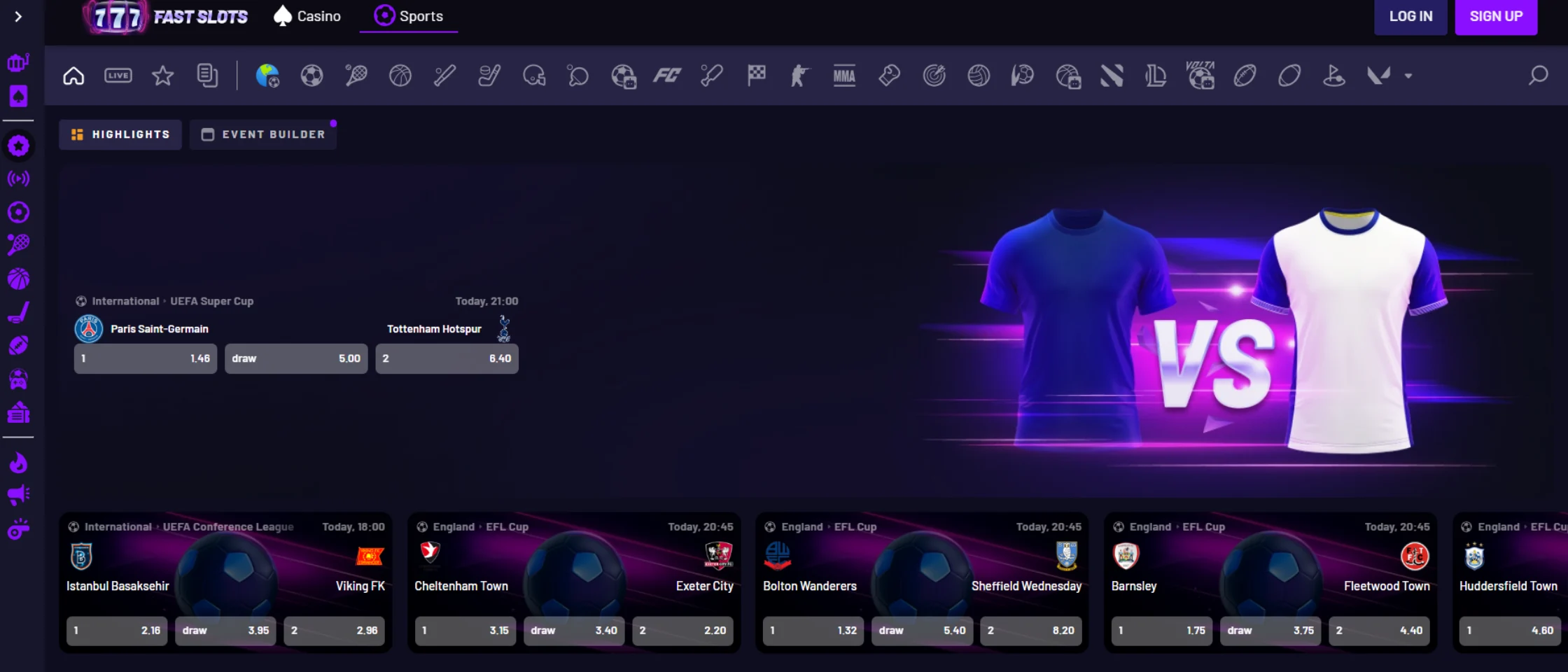The height and width of the screenshot is (672, 1568).
Task: Open the Counter-Strike esports section
Action: [x=800, y=76]
